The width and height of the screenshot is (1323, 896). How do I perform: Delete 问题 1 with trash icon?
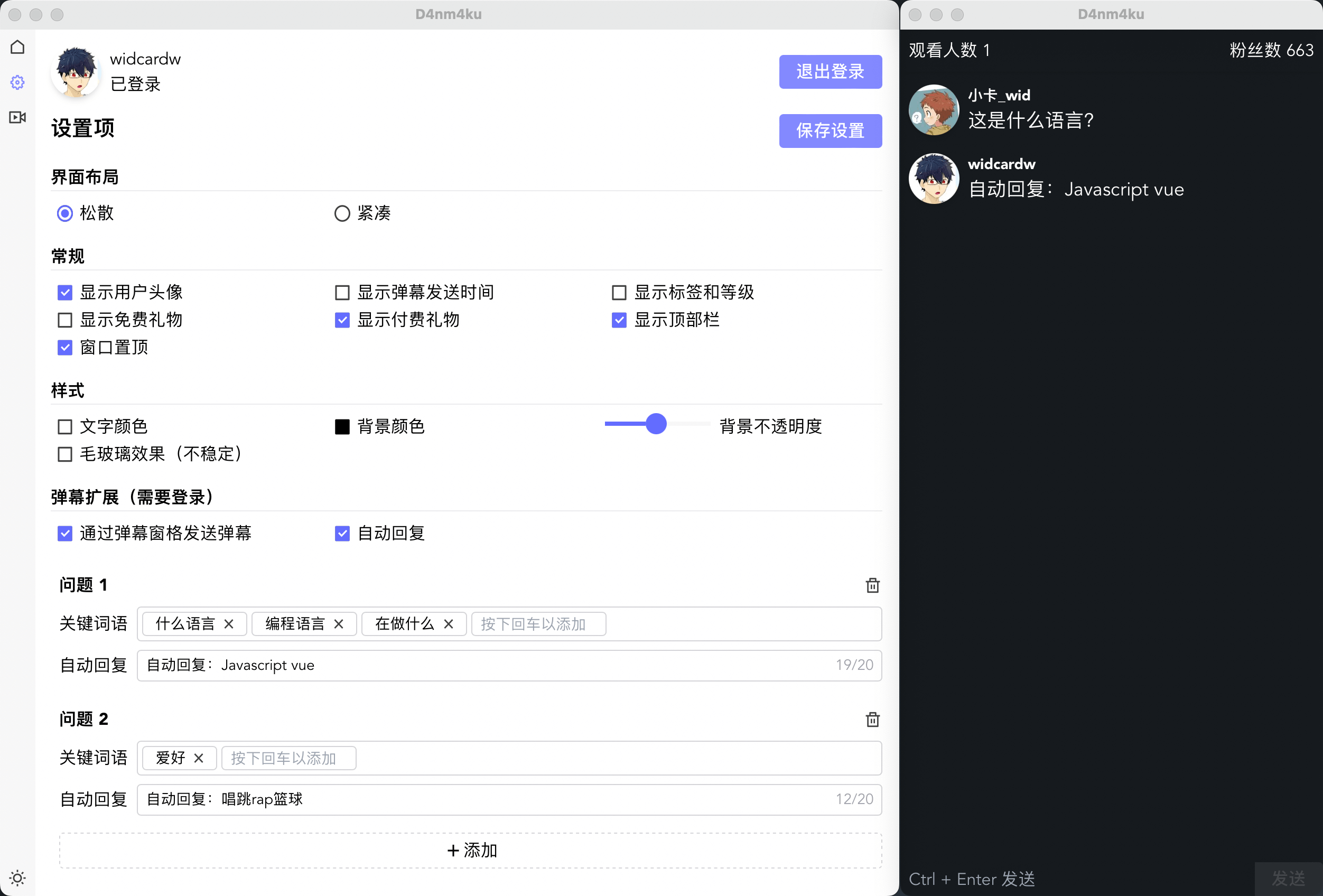(872, 585)
